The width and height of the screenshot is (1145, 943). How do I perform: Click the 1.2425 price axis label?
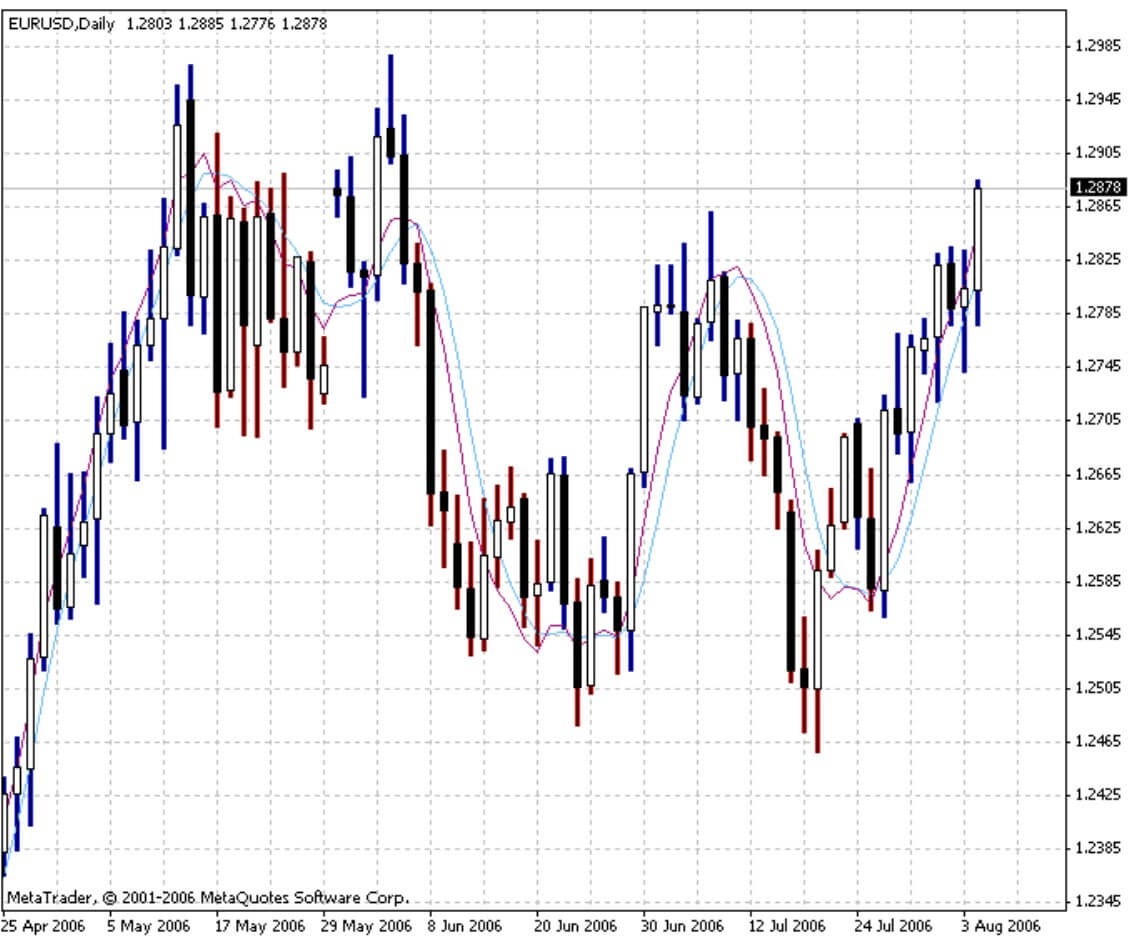(1098, 795)
